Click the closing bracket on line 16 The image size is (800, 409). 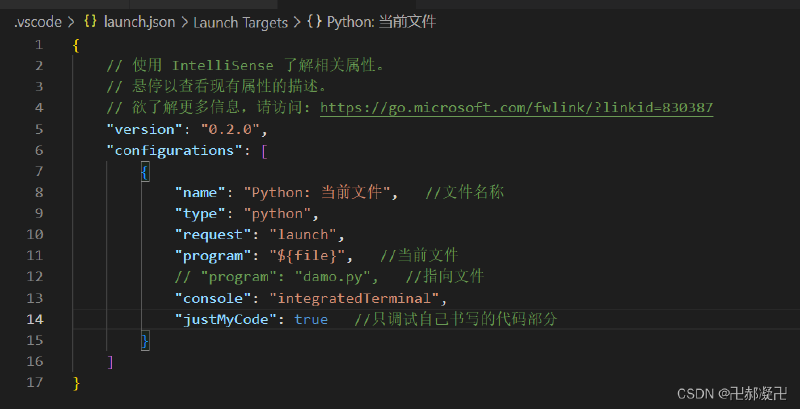tap(111, 362)
